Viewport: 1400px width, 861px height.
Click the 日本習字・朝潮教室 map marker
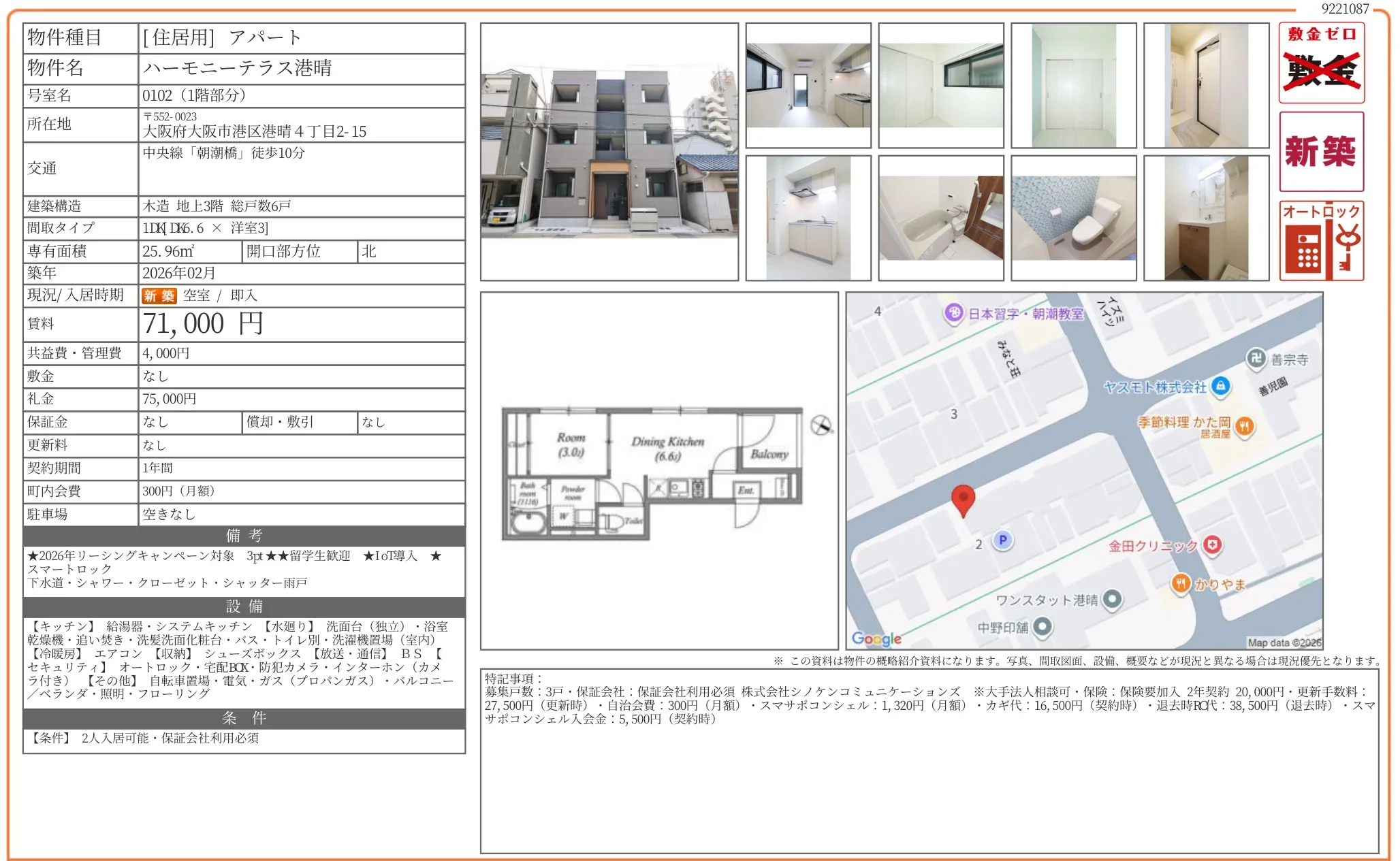pyautogui.click(x=954, y=312)
